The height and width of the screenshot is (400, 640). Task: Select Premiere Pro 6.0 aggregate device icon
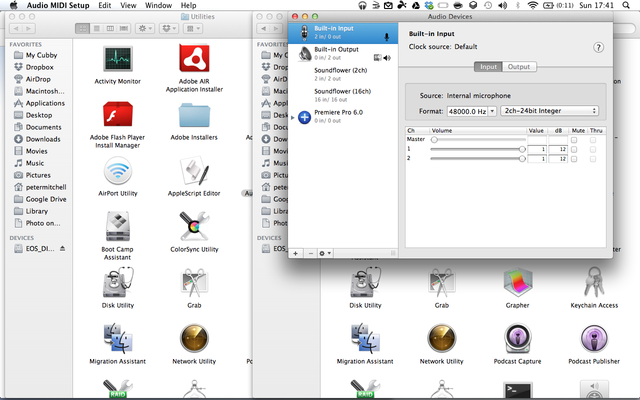coord(304,117)
